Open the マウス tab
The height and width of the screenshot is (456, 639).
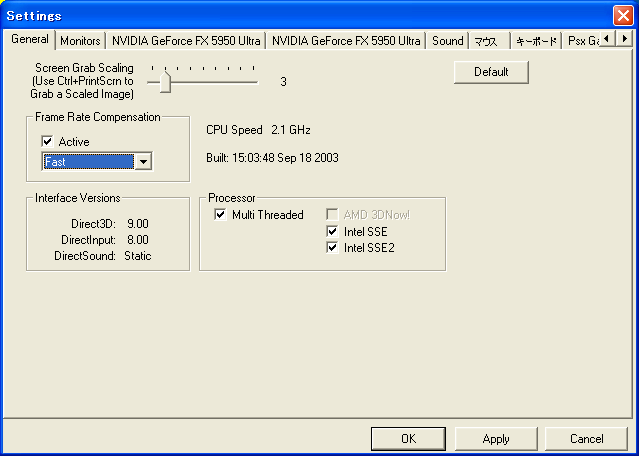click(x=486, y=41)
